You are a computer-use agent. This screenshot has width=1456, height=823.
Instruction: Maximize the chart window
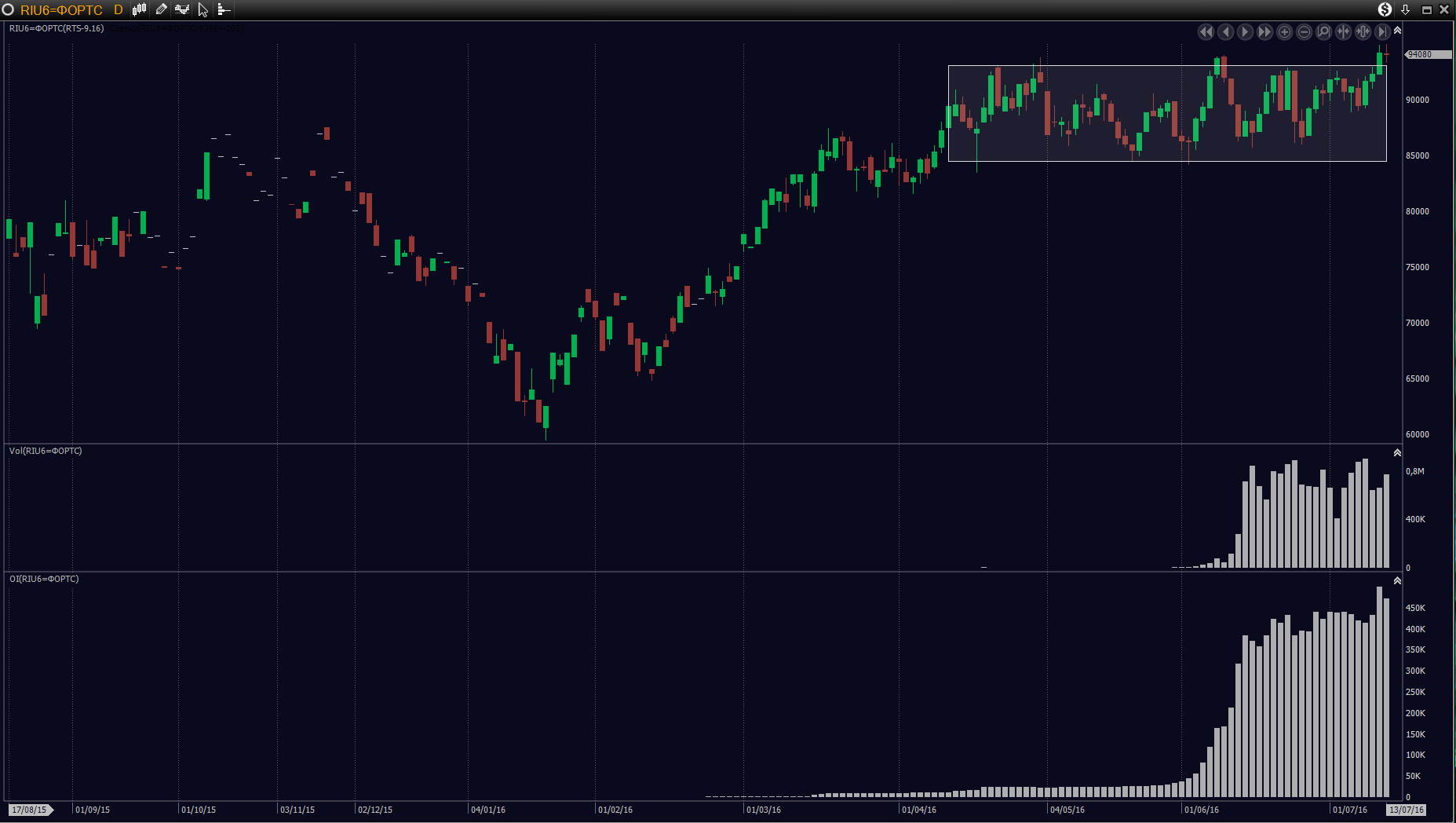click(1426, 9)
